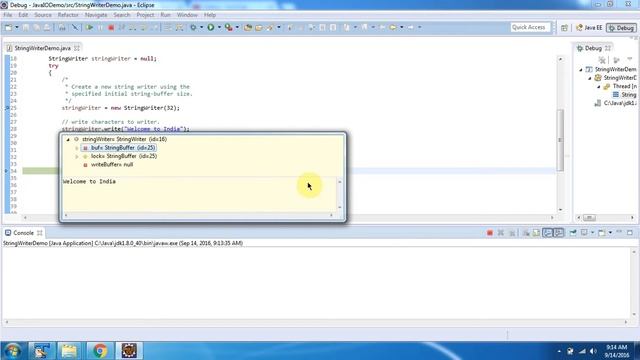Open the Project menu
Image resolution: width=640 pixels, height=360 pixels.
click(x=145, y=15)
